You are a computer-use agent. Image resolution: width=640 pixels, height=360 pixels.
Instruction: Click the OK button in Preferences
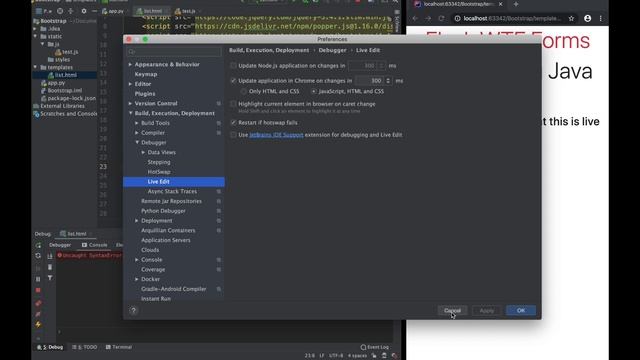click(x=521, y=311)
